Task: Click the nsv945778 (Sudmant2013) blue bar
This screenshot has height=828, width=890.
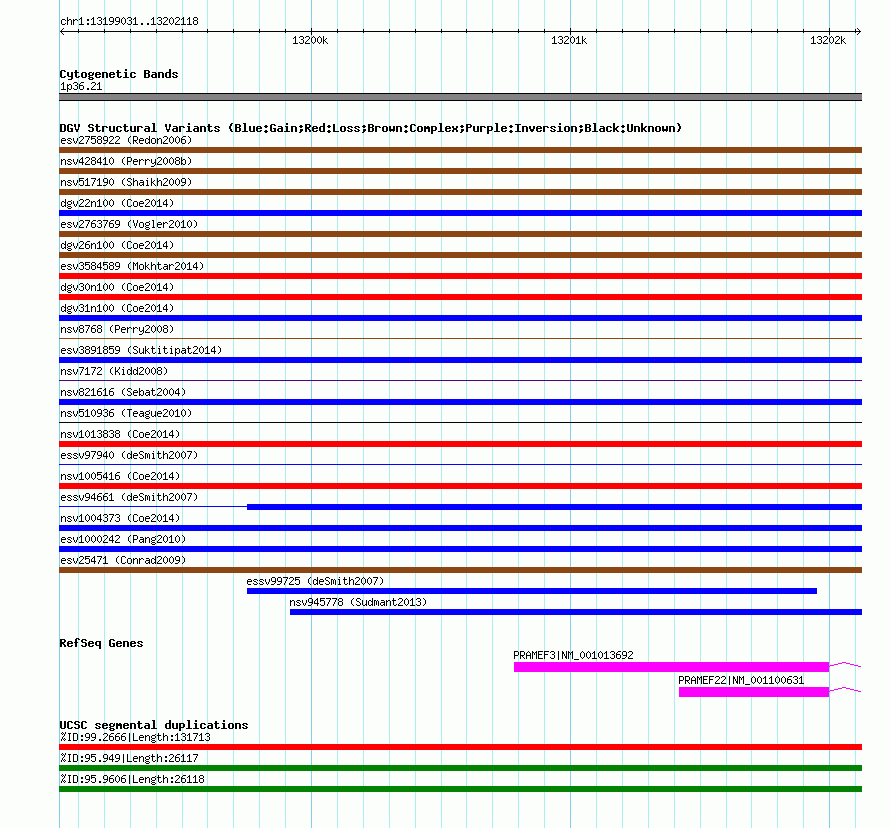Action: click(x=576, y=612)
